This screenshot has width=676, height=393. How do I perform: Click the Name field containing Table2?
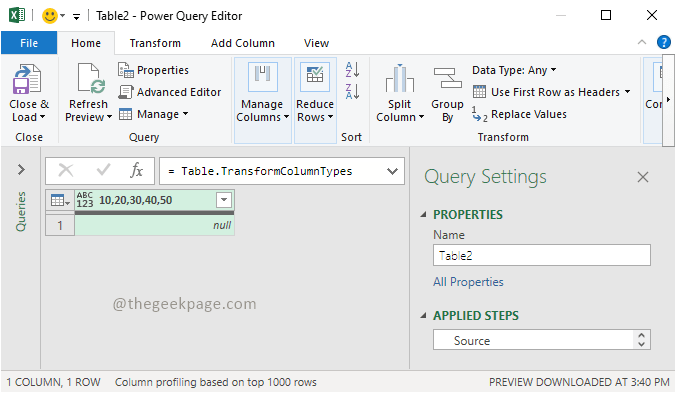pyautogui.click(x=541, y=256)
